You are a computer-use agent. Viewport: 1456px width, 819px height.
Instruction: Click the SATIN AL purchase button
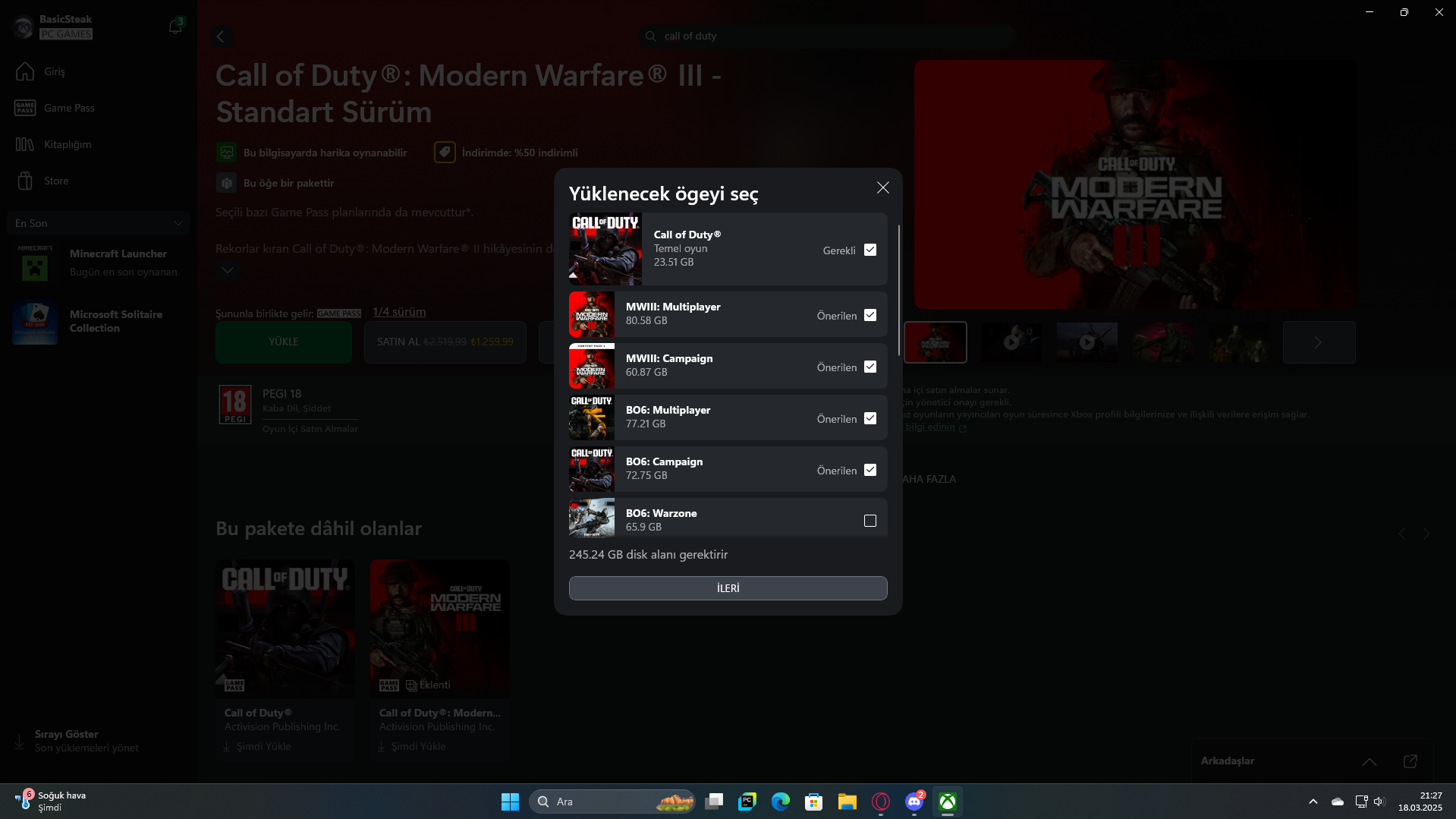(445, 342)
